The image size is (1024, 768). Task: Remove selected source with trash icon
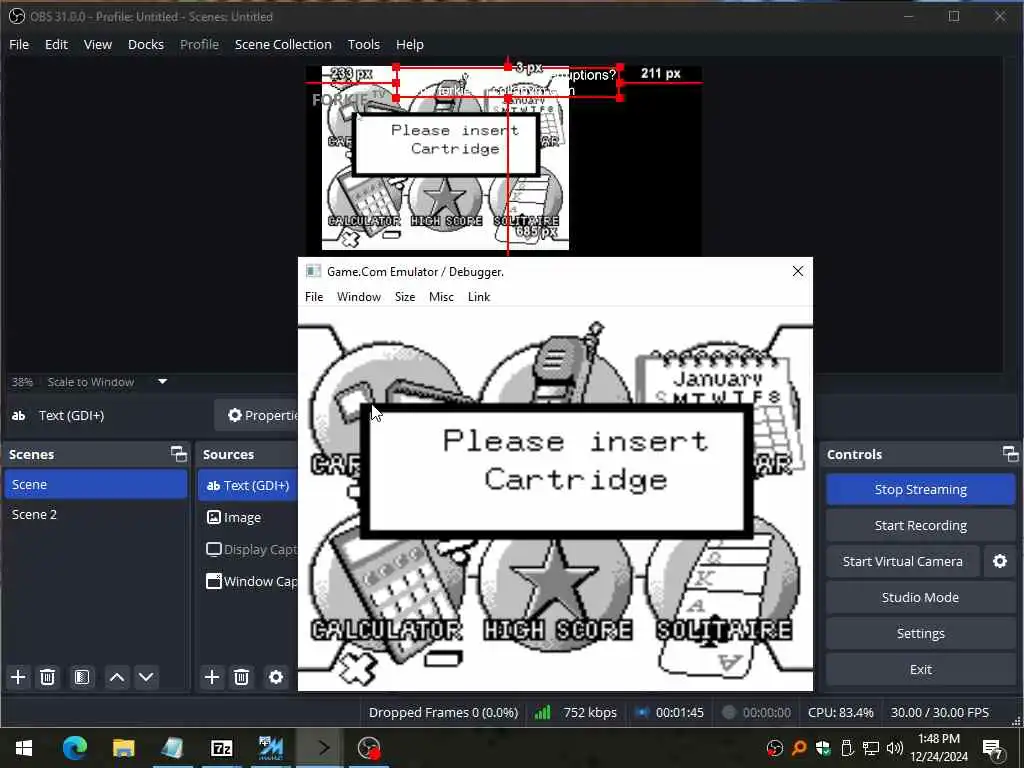tap(241, 677)
